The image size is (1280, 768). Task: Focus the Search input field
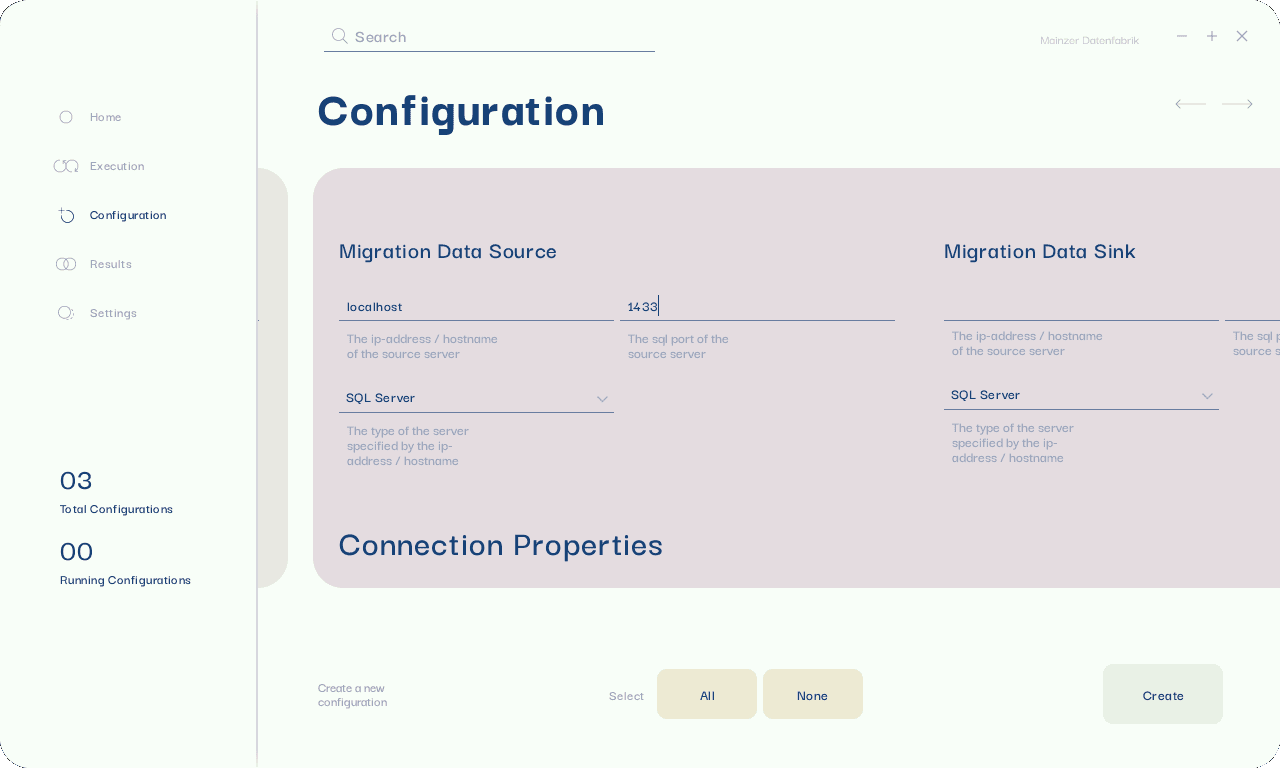point(500,37)
